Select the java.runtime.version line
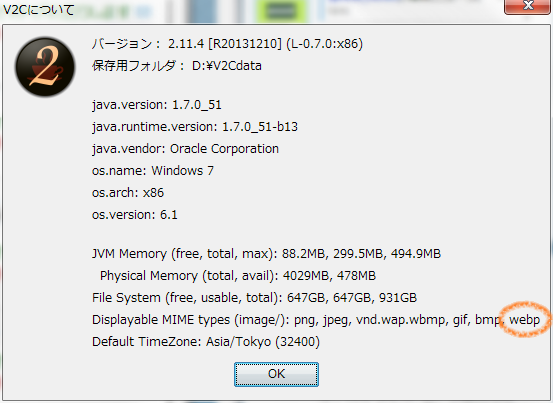 tap(195, 127)
